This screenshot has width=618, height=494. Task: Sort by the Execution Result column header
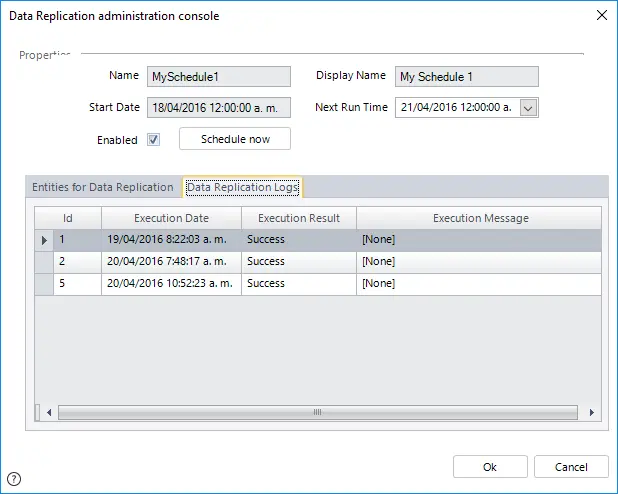tap(299, 218)
